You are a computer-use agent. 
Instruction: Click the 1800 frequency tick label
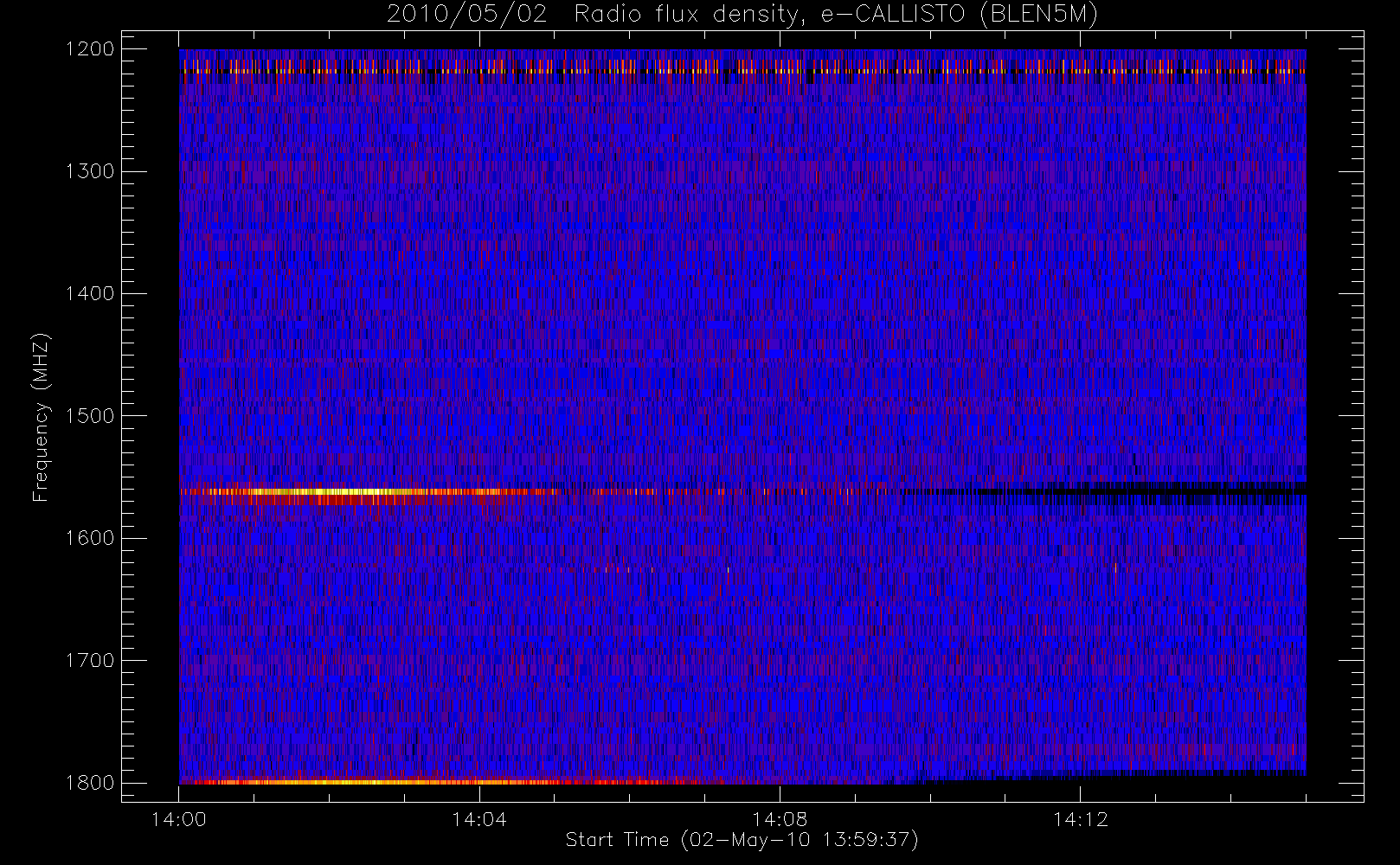click(x=90, y=783)
